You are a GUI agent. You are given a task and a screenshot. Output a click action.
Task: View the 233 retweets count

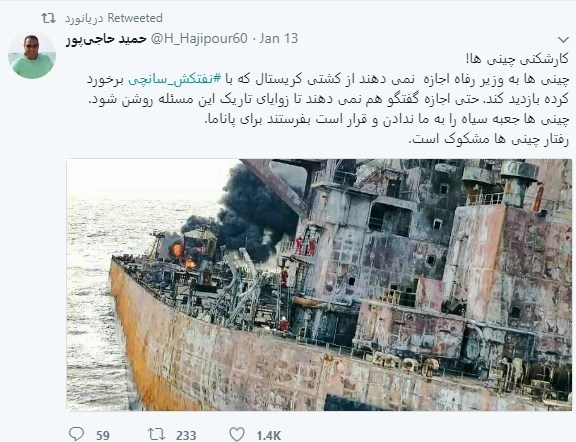[186, 435]
